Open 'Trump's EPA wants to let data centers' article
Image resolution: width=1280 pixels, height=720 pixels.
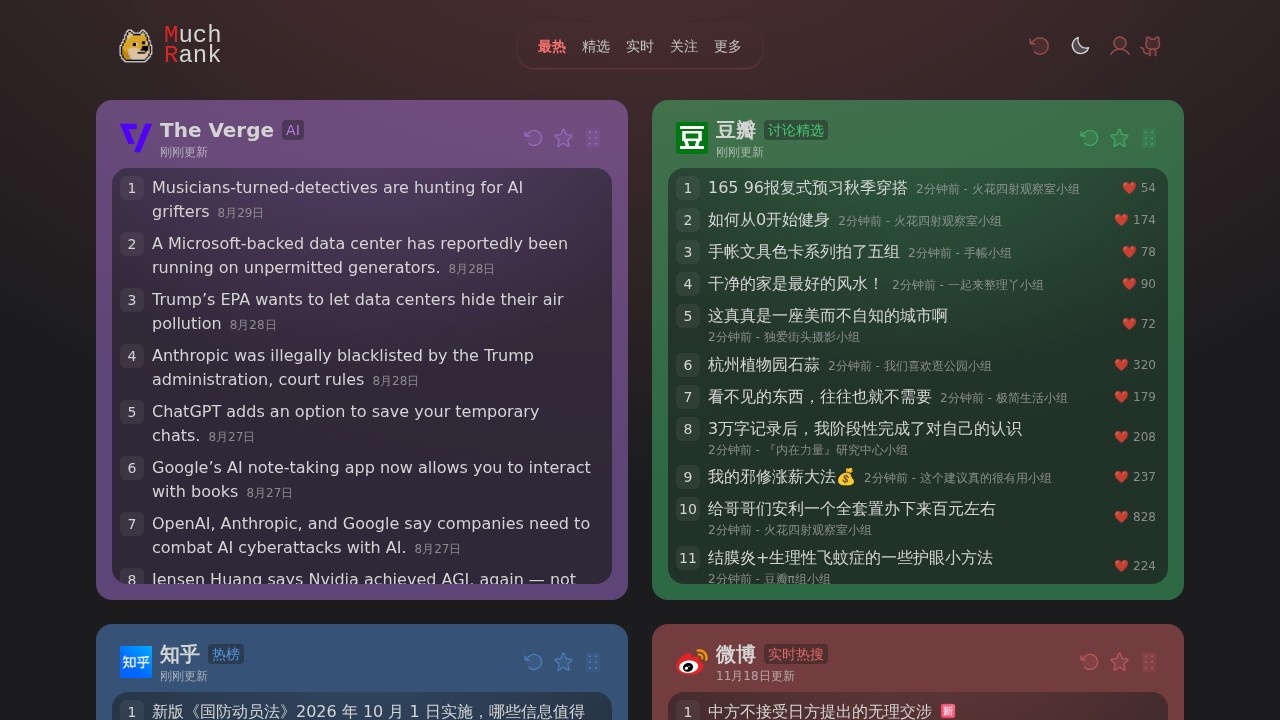coord(358,311)
